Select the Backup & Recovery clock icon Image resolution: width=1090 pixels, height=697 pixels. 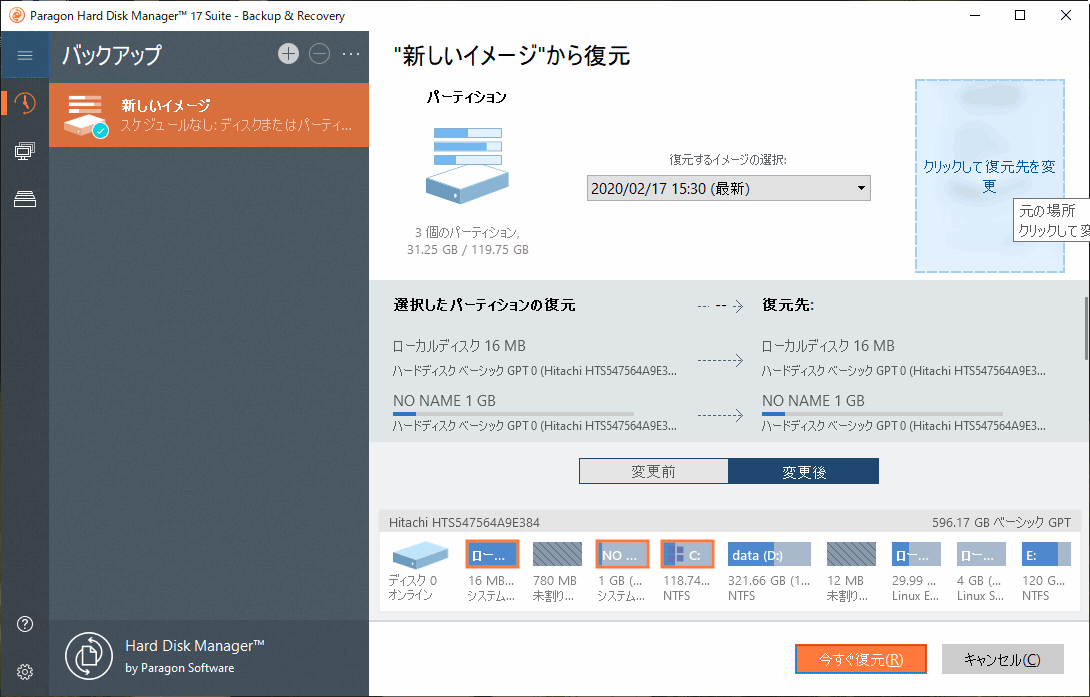(25, 103)
